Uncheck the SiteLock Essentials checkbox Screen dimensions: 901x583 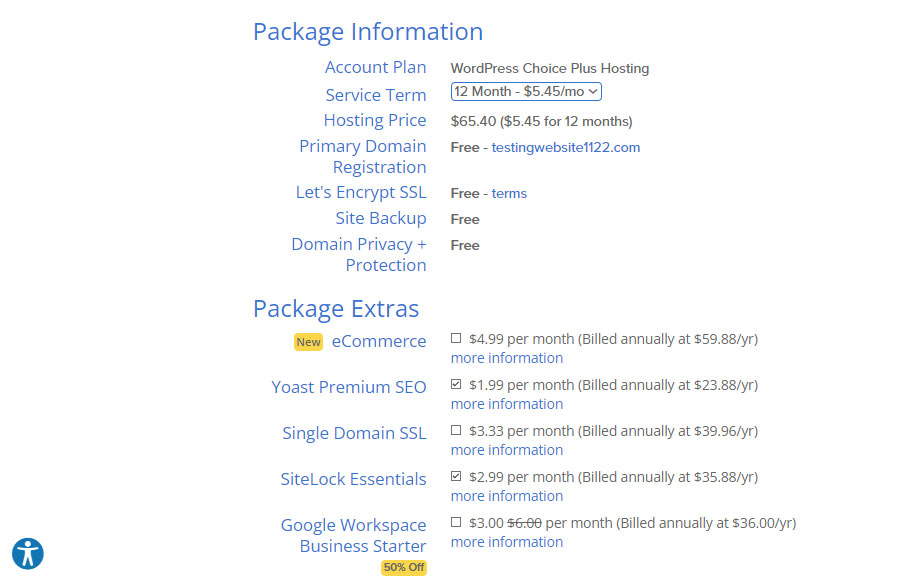pos(456,476)
